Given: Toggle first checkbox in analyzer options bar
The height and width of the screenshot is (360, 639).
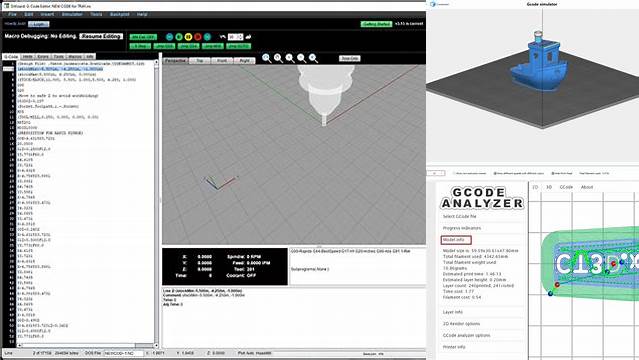Looking at the screenshot, I should [454, 173].
